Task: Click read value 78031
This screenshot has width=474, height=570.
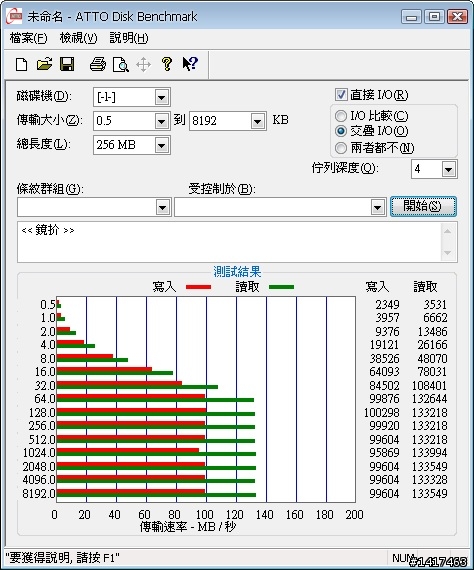Action: coord(432,372)
